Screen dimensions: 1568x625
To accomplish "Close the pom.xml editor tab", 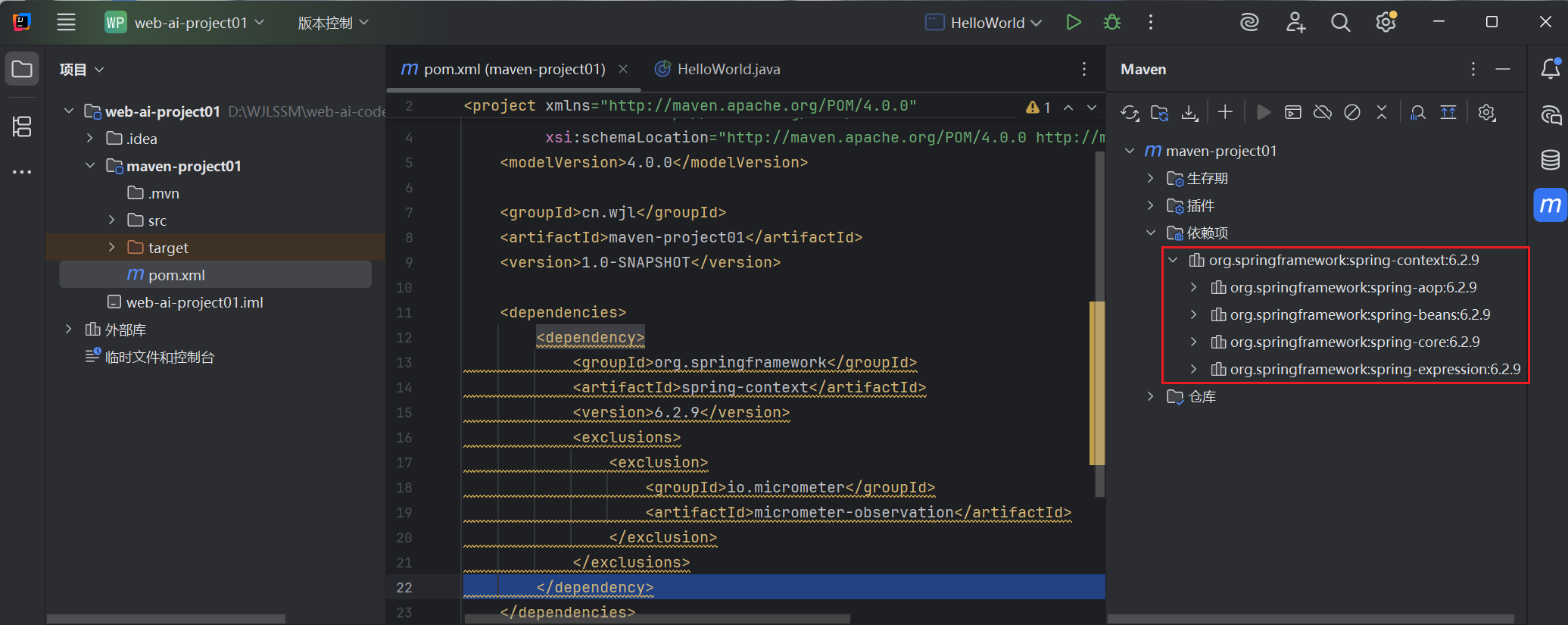I will (x=623, y=70).
